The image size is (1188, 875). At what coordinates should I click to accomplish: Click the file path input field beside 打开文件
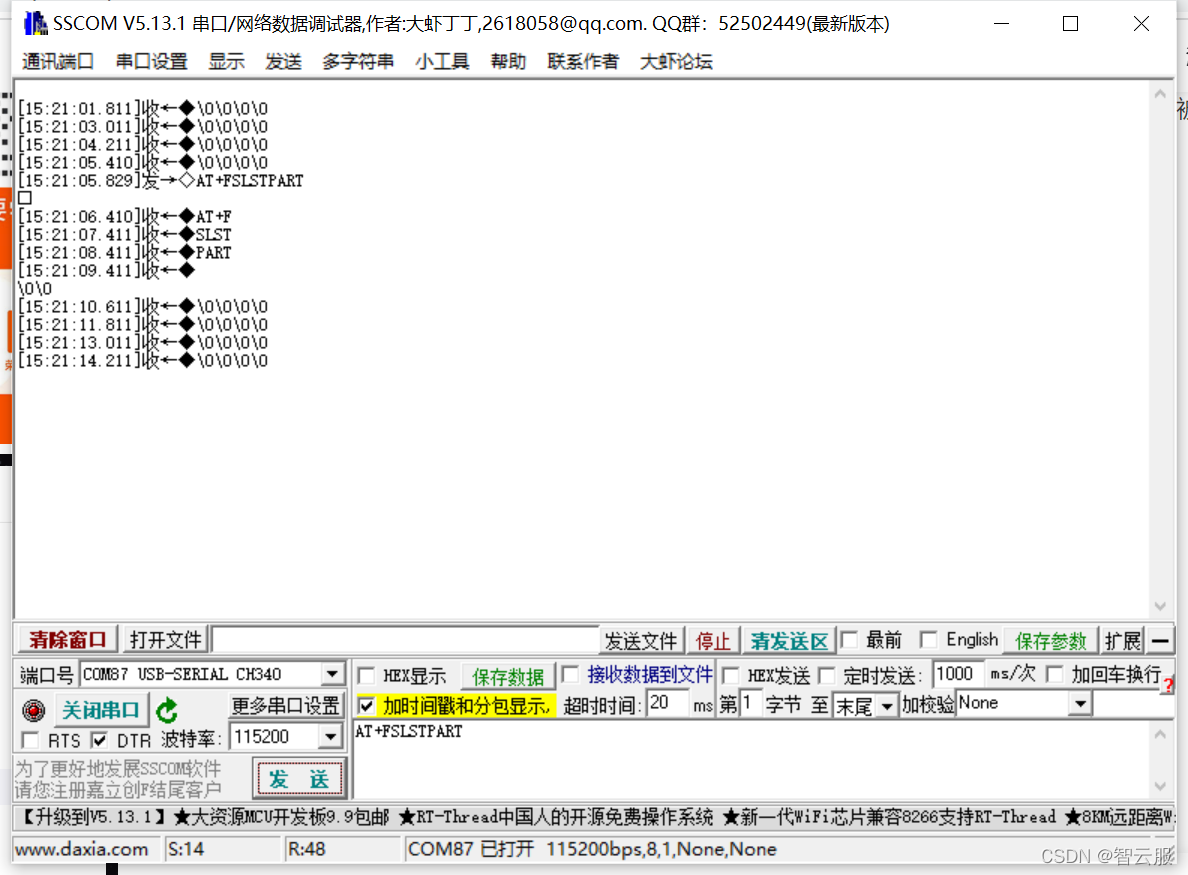(405, 640)
